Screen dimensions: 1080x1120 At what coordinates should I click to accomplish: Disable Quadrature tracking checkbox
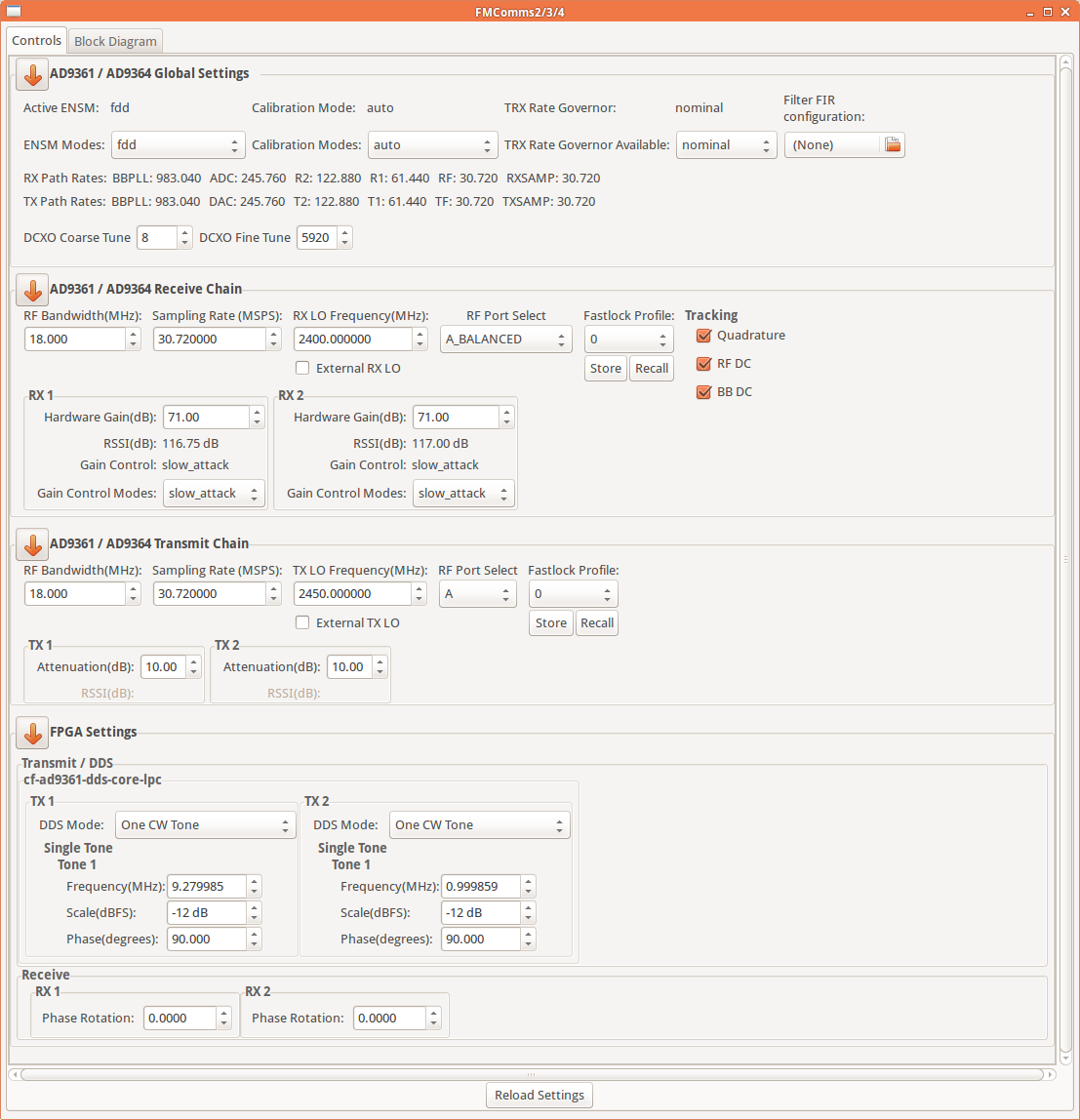pos(703,336)
